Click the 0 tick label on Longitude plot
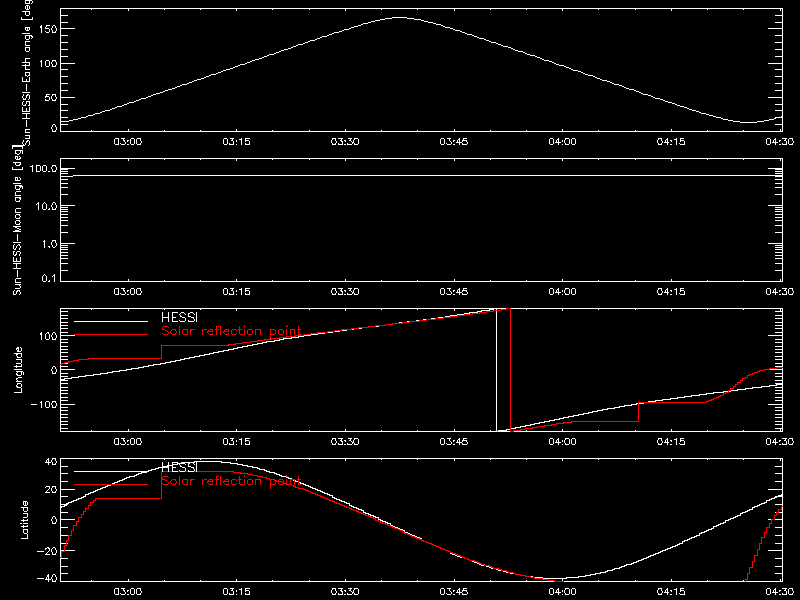 tap(54, 370)
